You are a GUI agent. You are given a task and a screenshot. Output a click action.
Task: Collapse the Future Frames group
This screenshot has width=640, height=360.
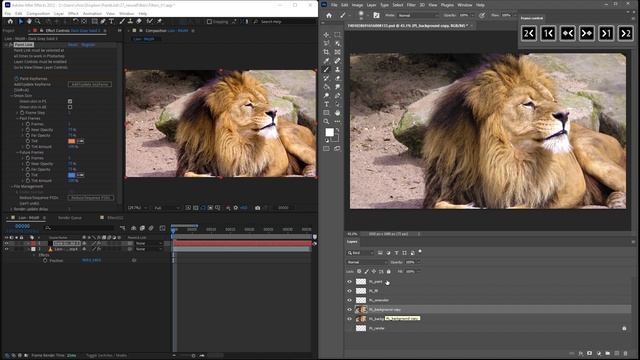point(17,153)
